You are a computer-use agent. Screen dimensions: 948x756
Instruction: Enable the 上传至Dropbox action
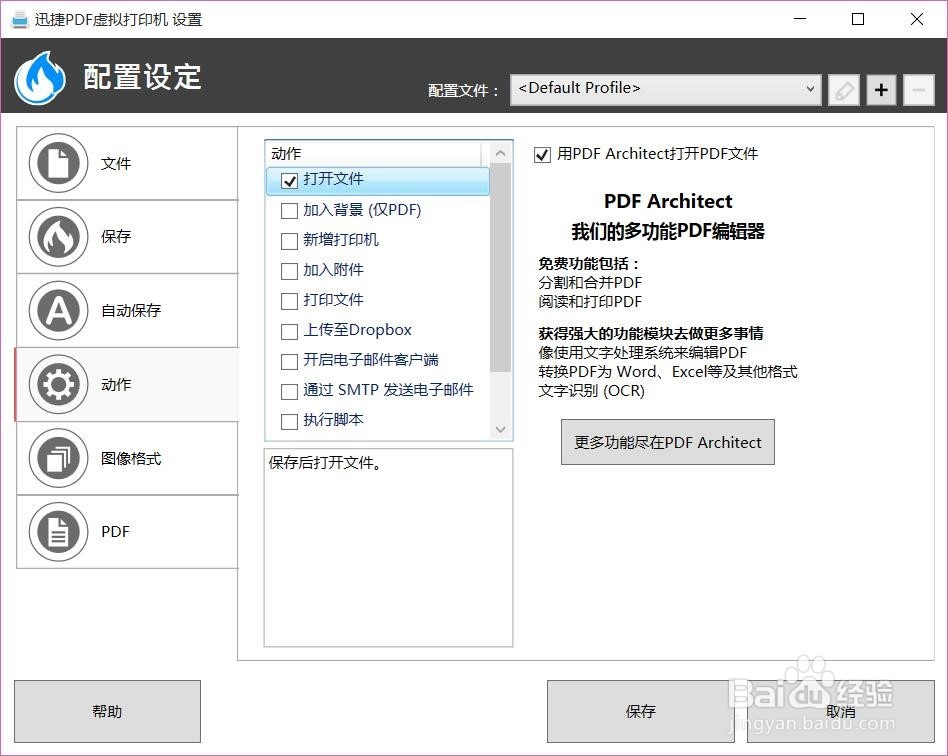289,331
